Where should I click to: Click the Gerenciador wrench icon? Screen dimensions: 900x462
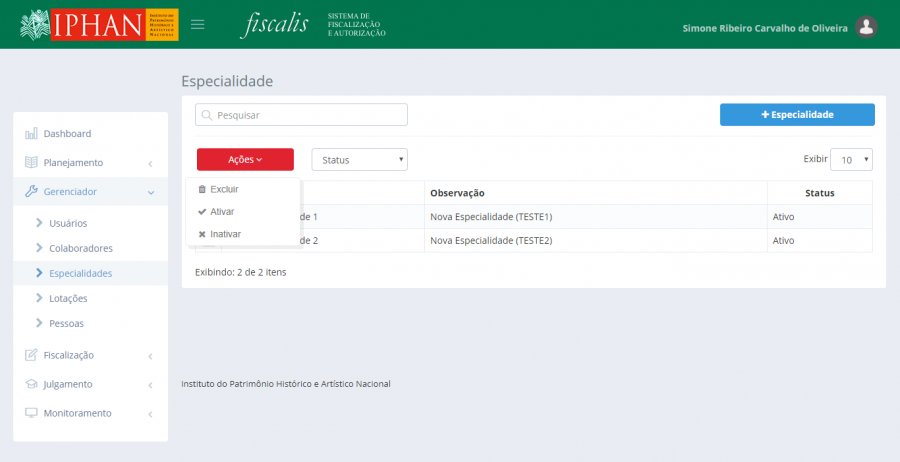tap(31, 192)
